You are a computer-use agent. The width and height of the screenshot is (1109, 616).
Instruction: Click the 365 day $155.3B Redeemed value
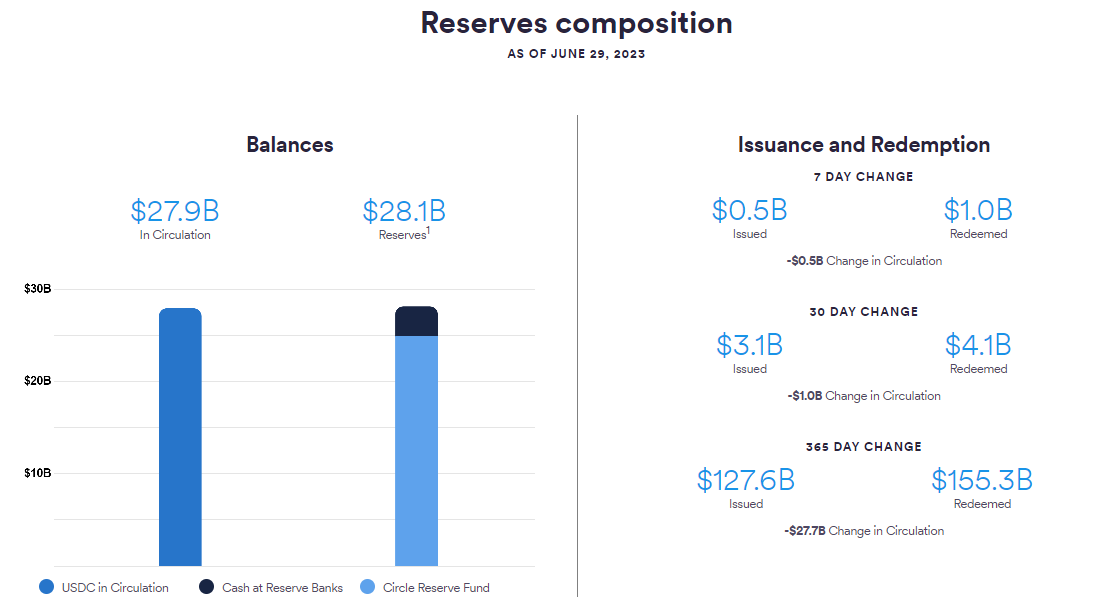click(981, 480)
